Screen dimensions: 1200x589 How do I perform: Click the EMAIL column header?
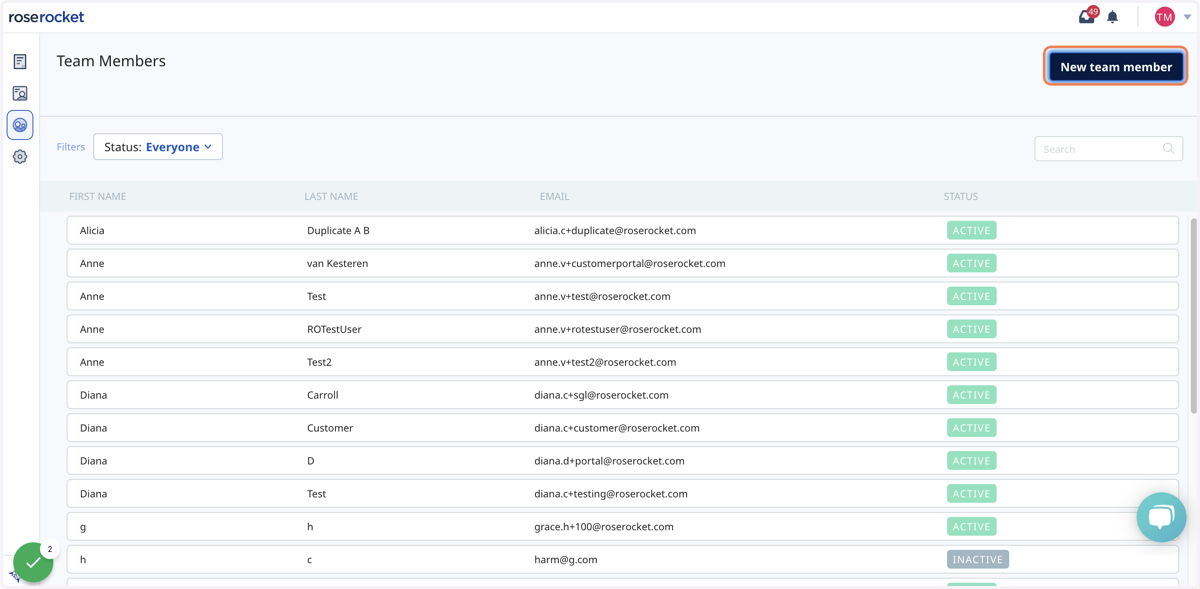pyautogui.click(x=554, y=197)
